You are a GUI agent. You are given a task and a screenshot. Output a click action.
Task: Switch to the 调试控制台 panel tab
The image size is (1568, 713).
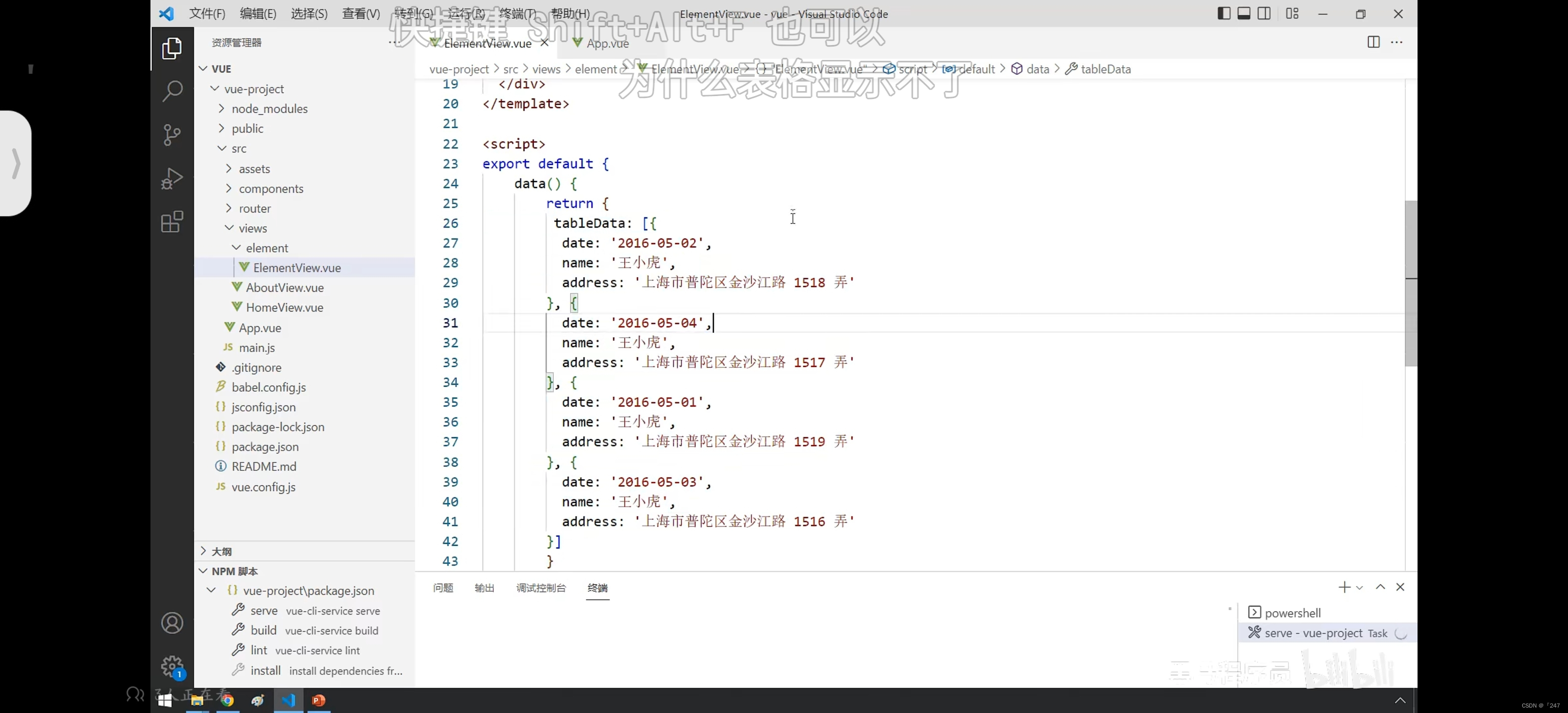pyautogui.click(x=541, y=588)
